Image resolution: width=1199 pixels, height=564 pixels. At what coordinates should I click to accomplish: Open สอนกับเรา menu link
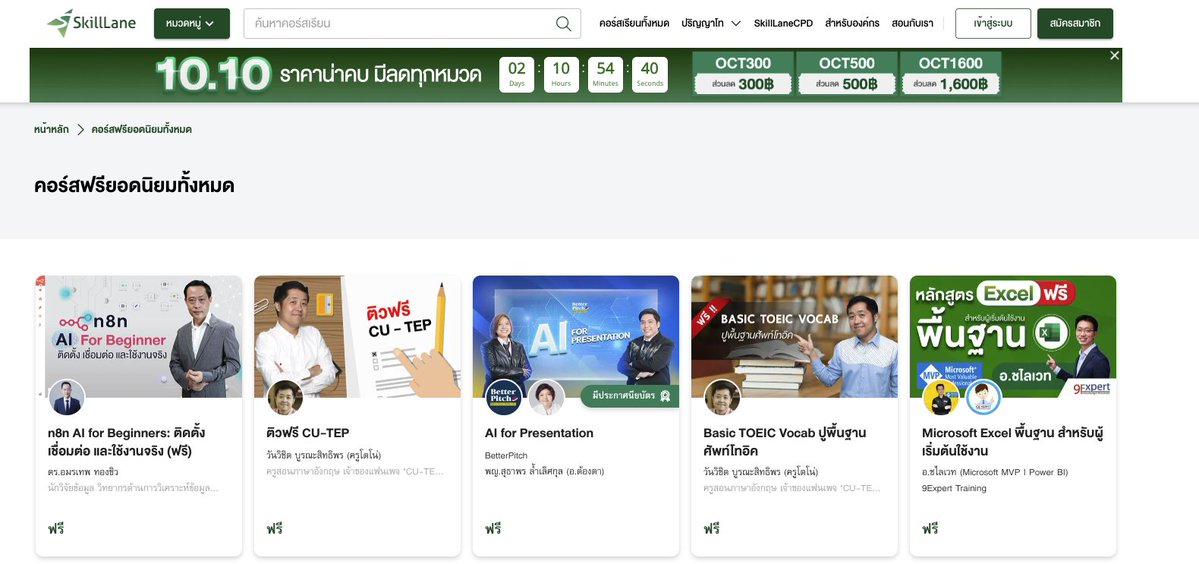(912, 24)
